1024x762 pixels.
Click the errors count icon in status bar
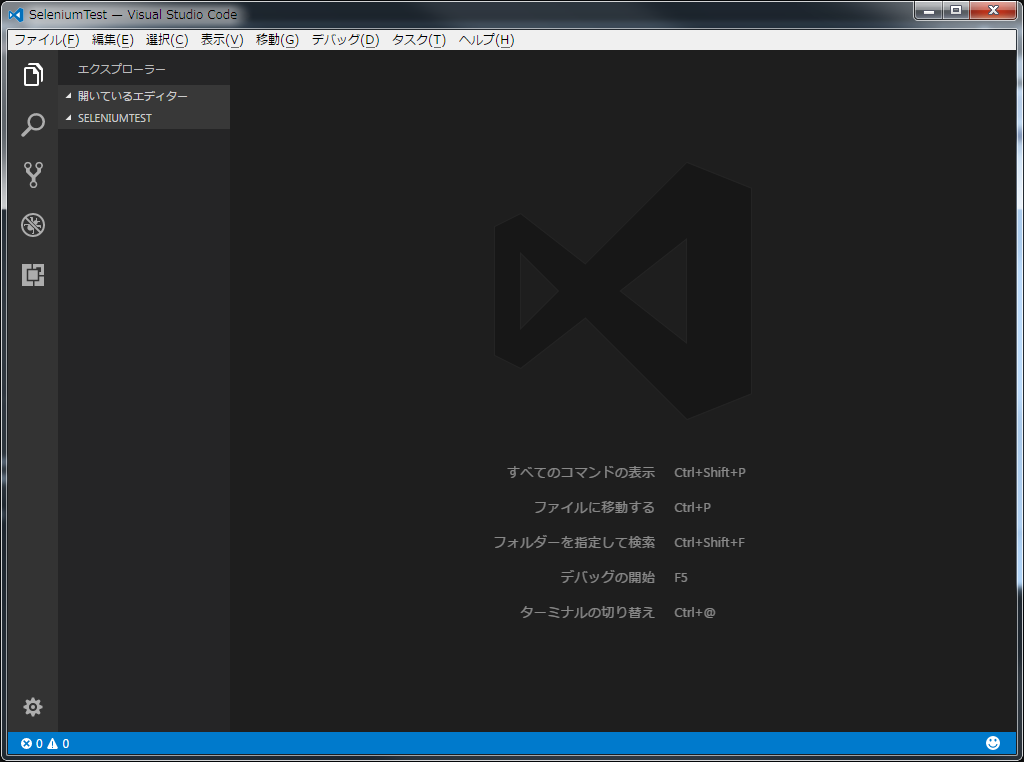tap(26, 744)
